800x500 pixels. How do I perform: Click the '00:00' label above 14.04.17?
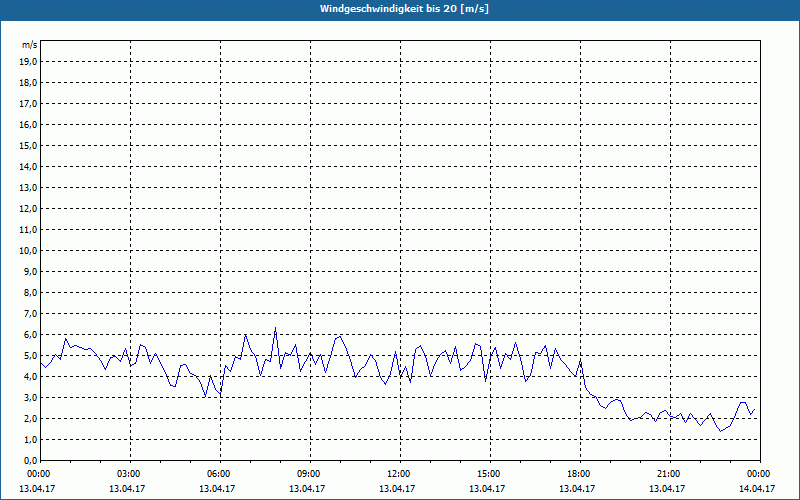tap(760, 474)
